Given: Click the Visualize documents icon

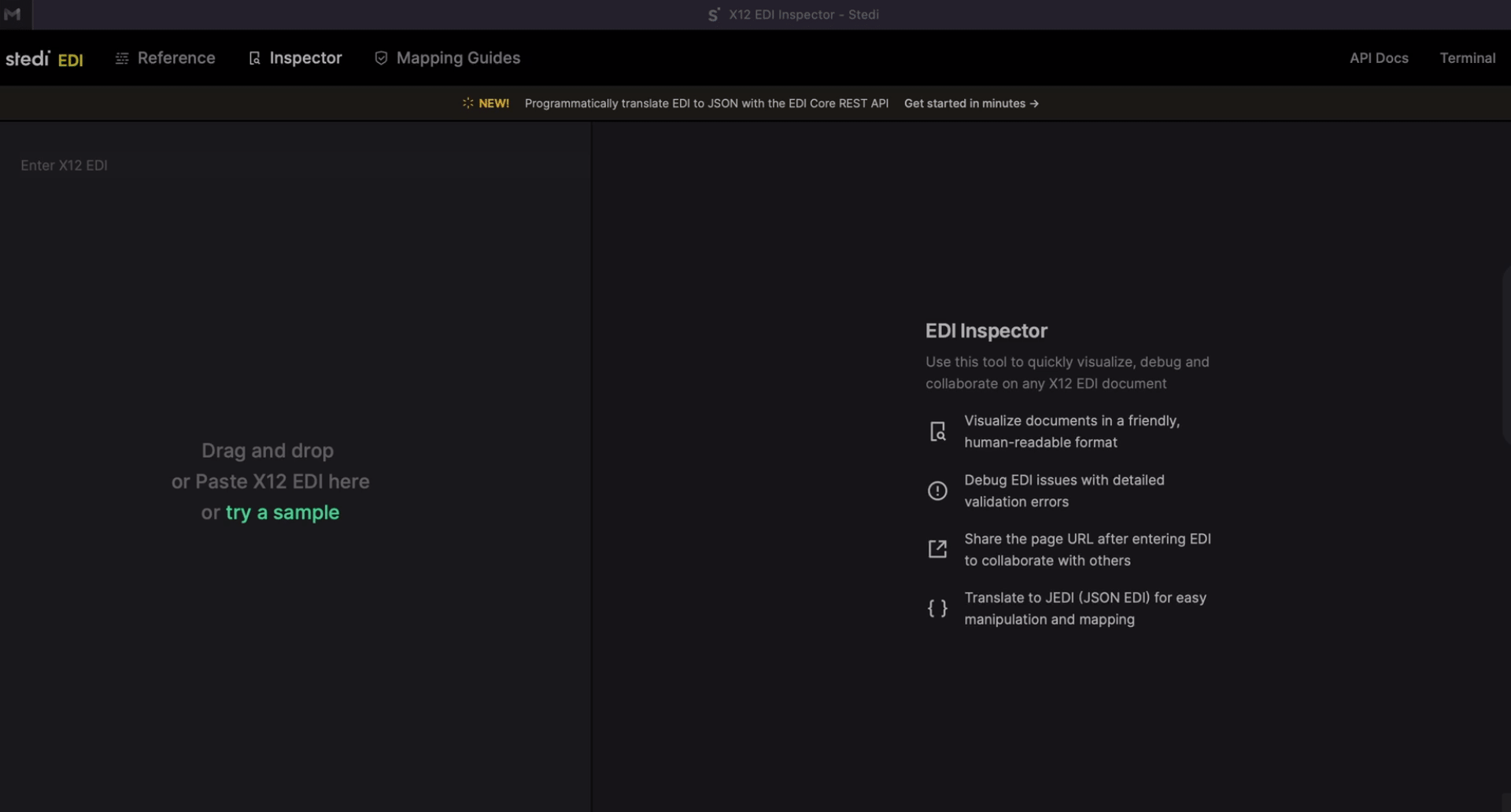Looking at the screenshot, I should click(x=937, y=432).
